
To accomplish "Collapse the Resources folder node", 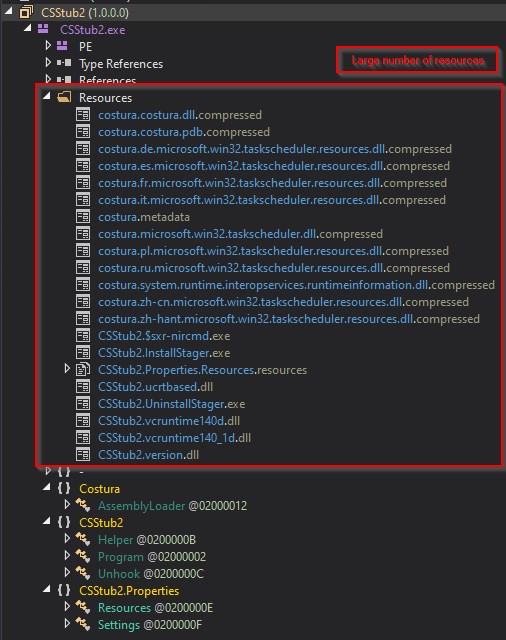I will tap(47, 96).
